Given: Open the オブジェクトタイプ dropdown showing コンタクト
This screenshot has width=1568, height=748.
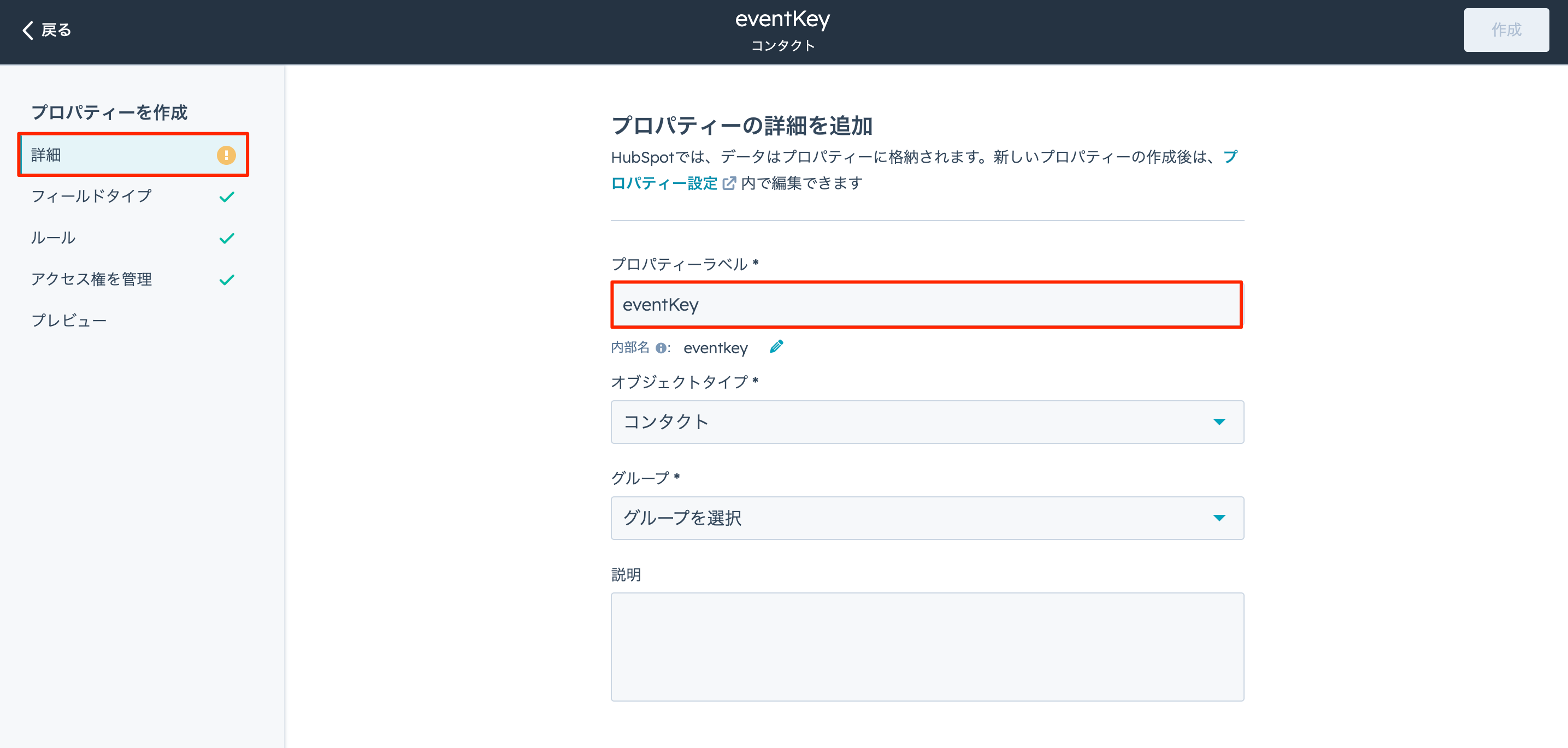Looking at the screenshot, I should coord(927,422).
